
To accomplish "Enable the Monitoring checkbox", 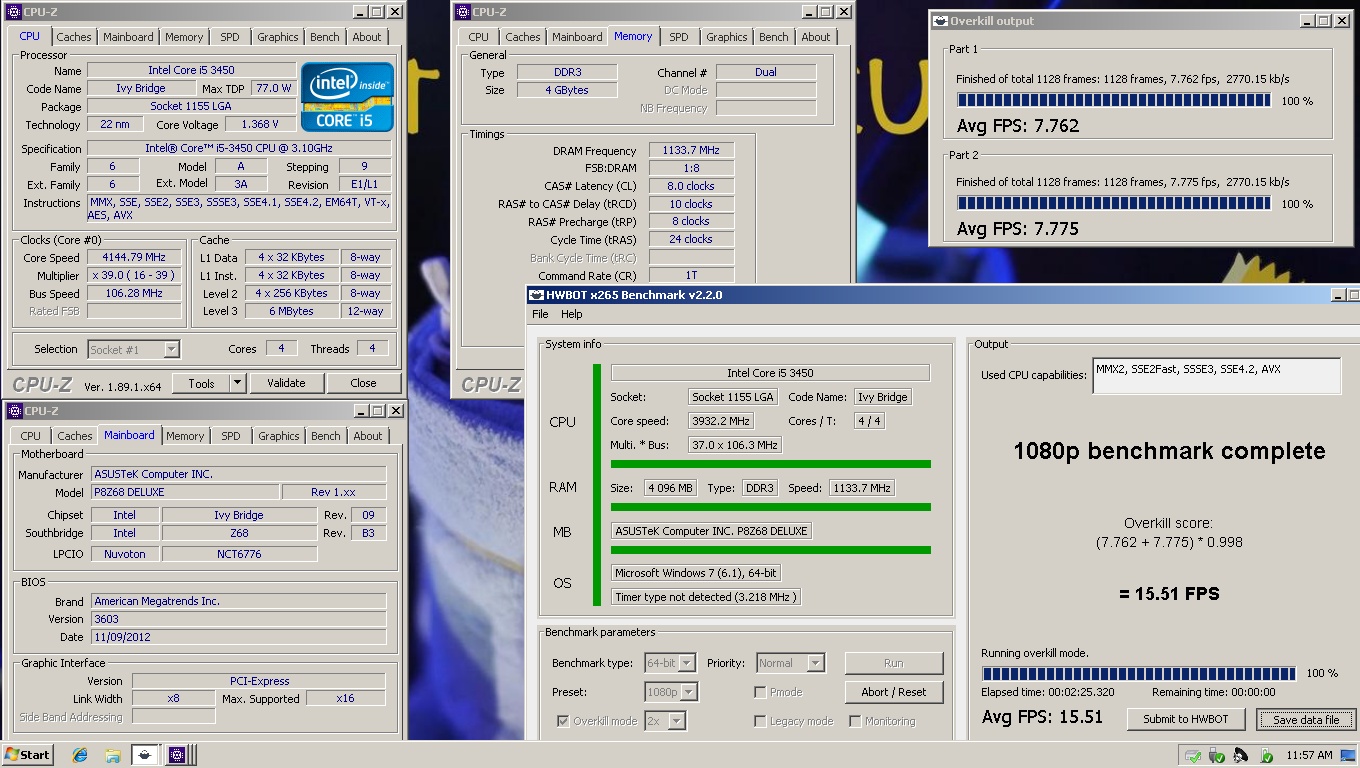I will tap(855, 721).
